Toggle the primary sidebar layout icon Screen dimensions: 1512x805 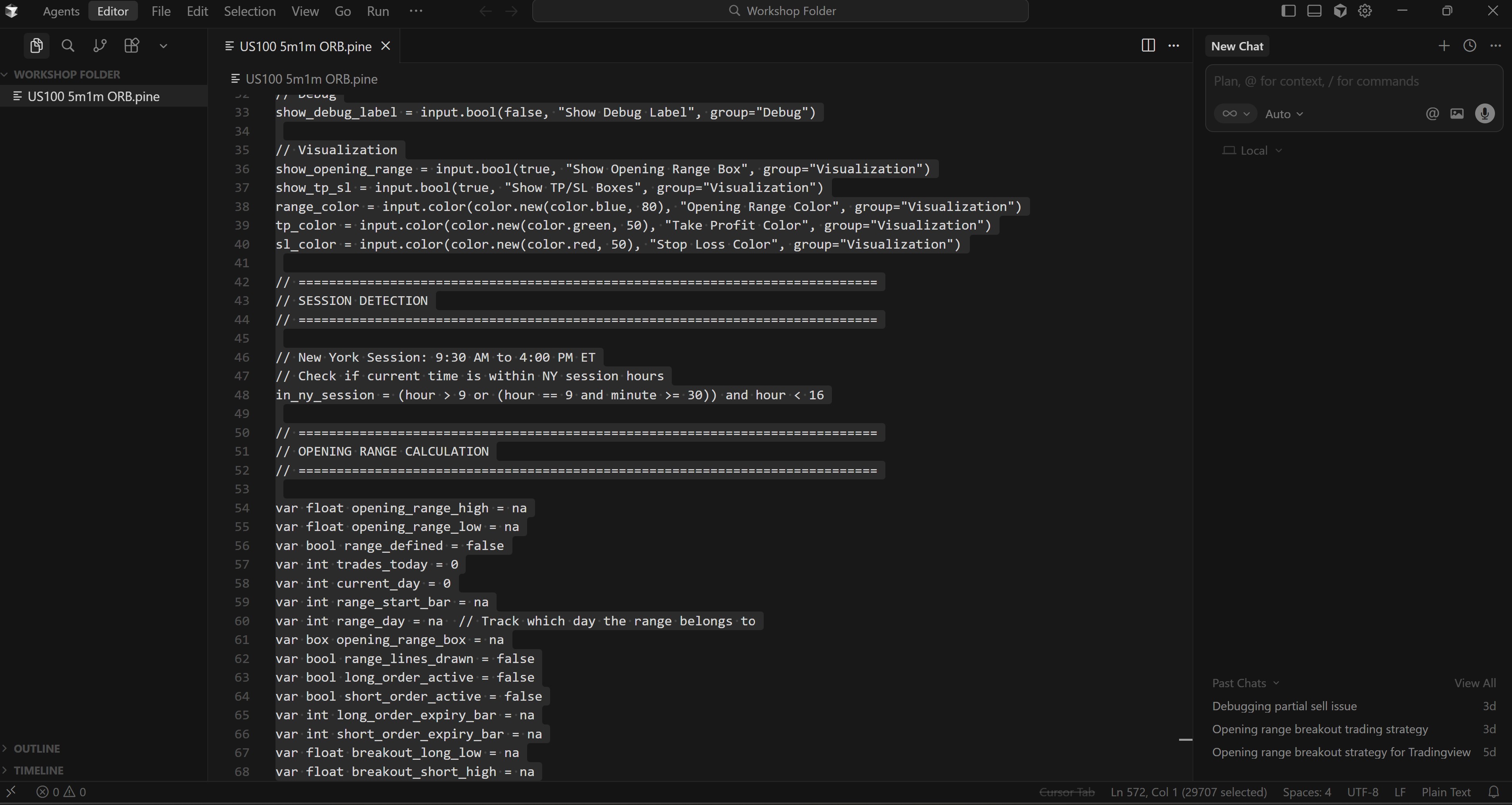(1288, 11)
